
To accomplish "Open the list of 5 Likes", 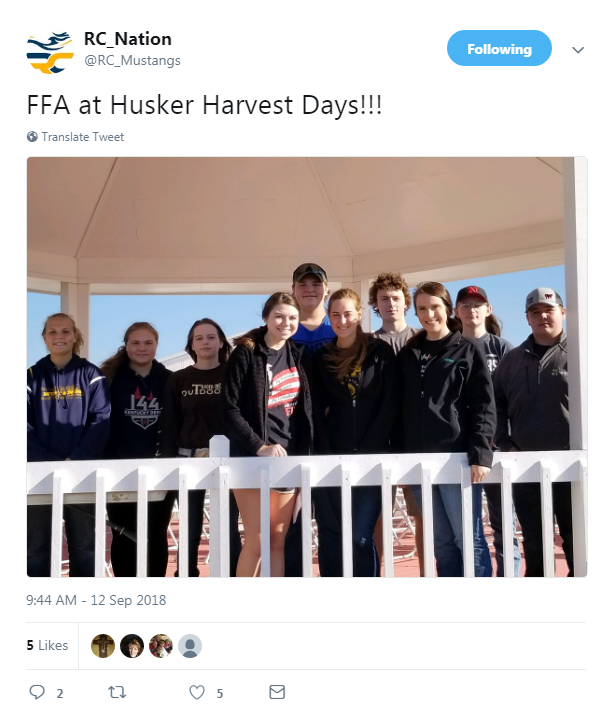I will 47,645.
